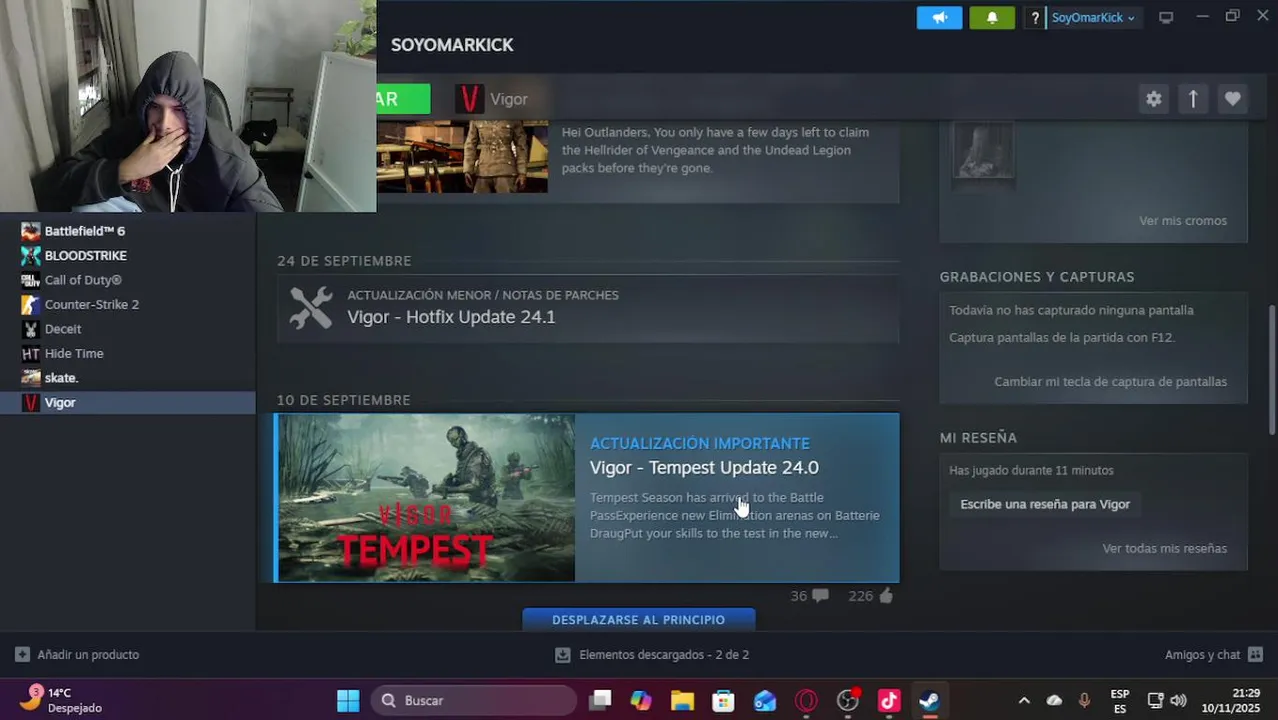The width and height of the screenshot is (1278, 720).
Task: Click the Battlefield 6 game icon
Action: pyautogui.click(x=31, y=231)
